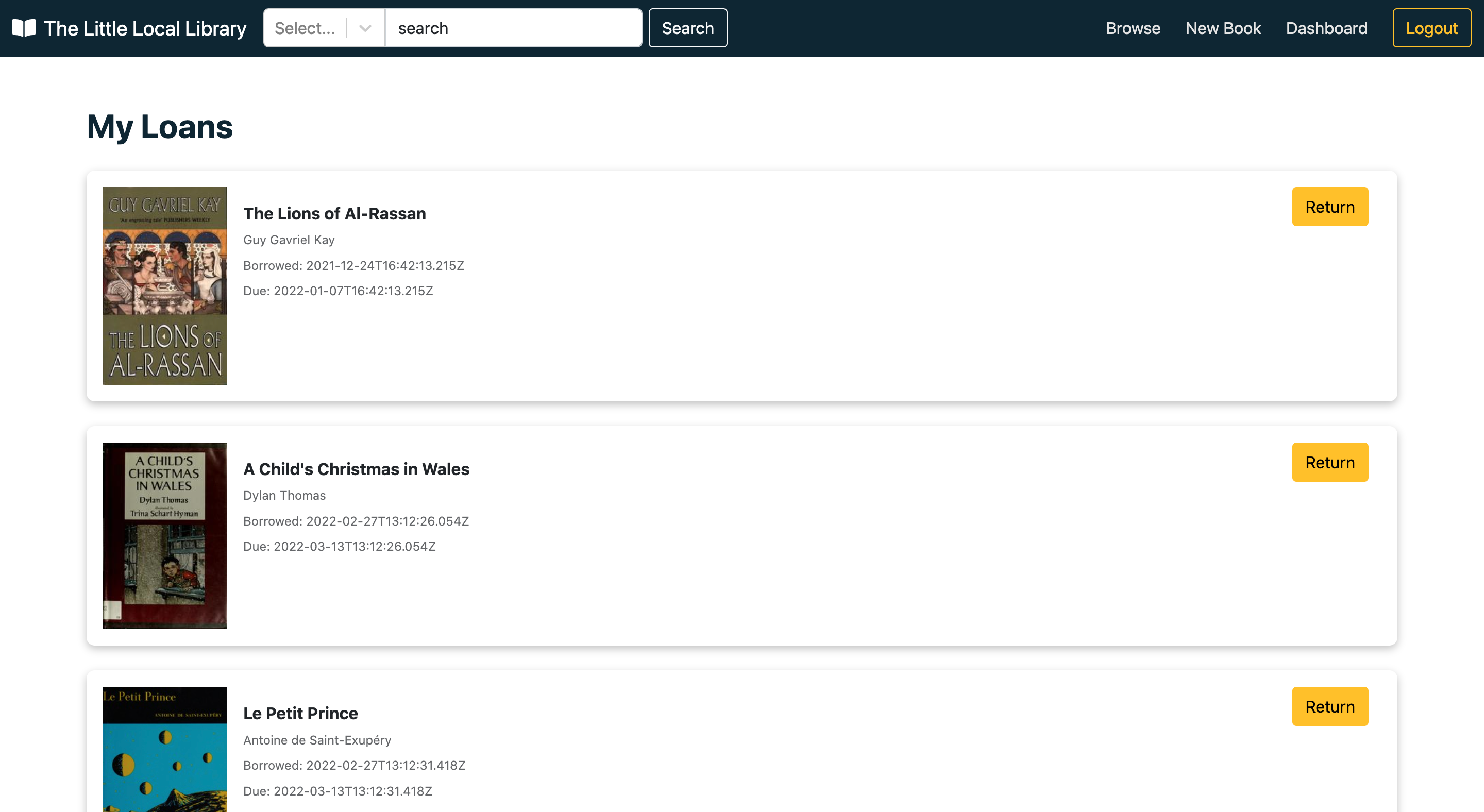Click the Search button
Screen dimensions: 1484x812
688,28
